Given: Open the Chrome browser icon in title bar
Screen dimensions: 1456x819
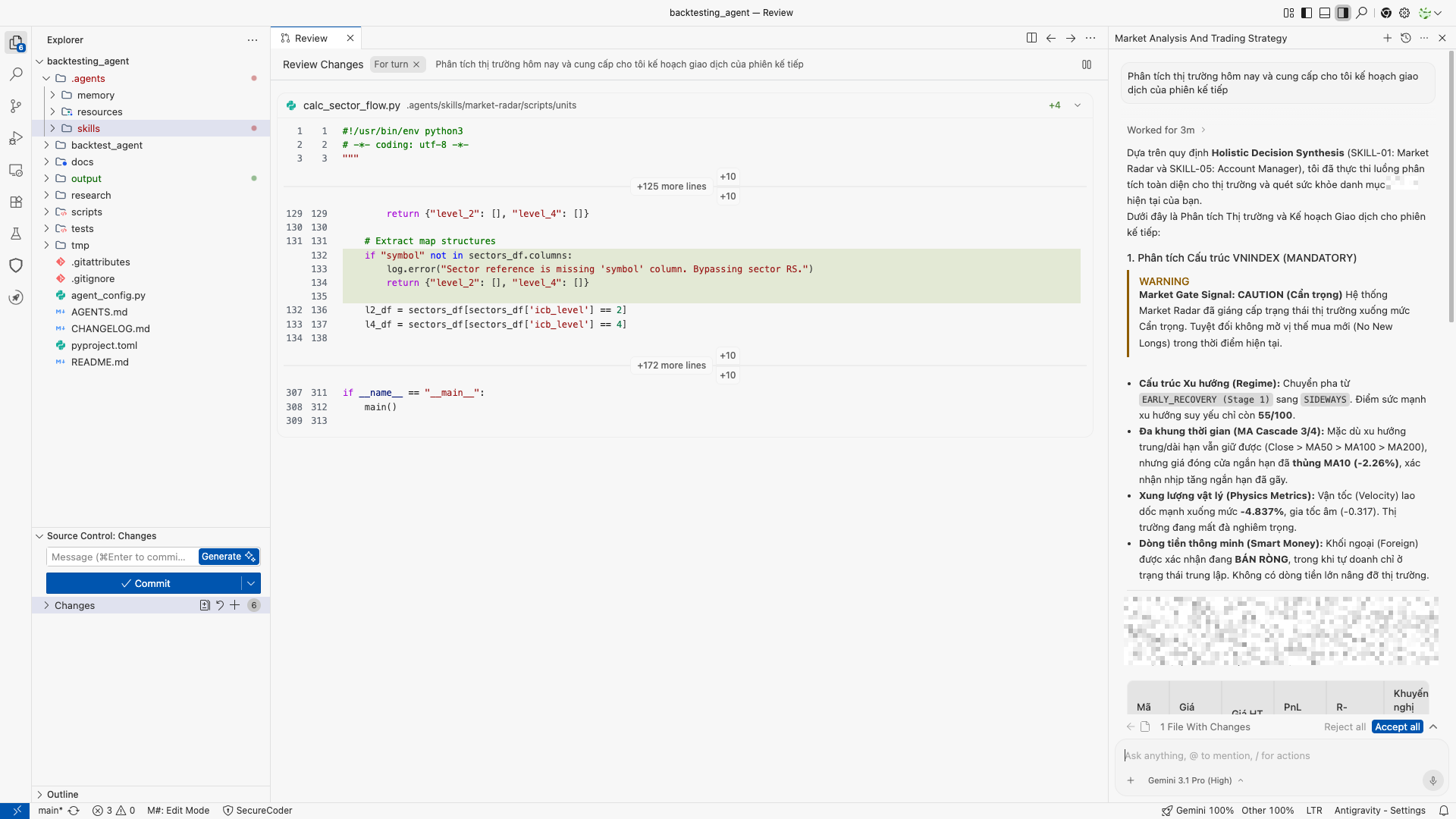Looking at the screenshot, I should (1386, 13).
